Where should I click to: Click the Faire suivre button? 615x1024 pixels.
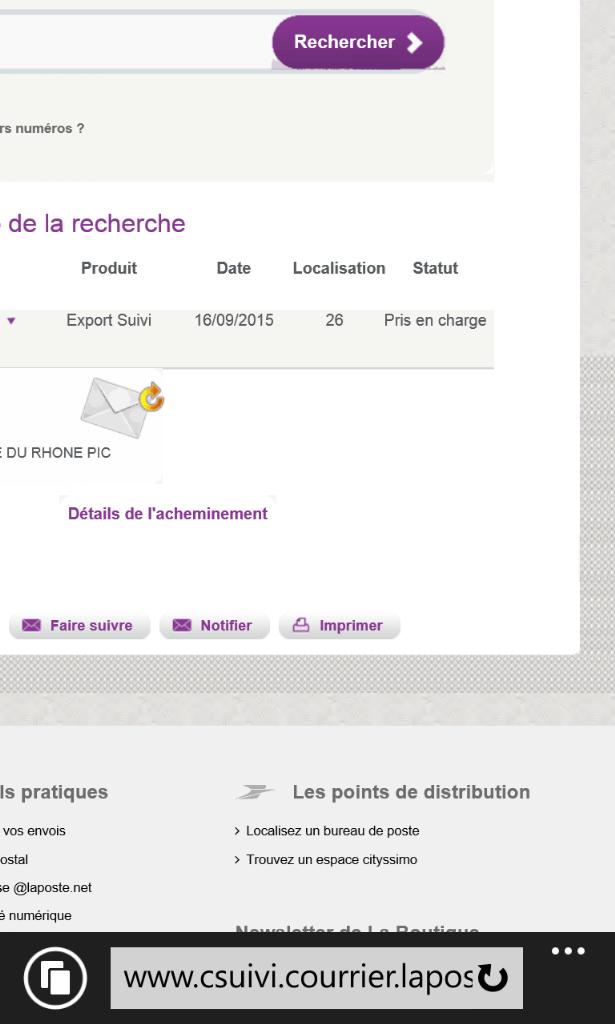point(79,626)
